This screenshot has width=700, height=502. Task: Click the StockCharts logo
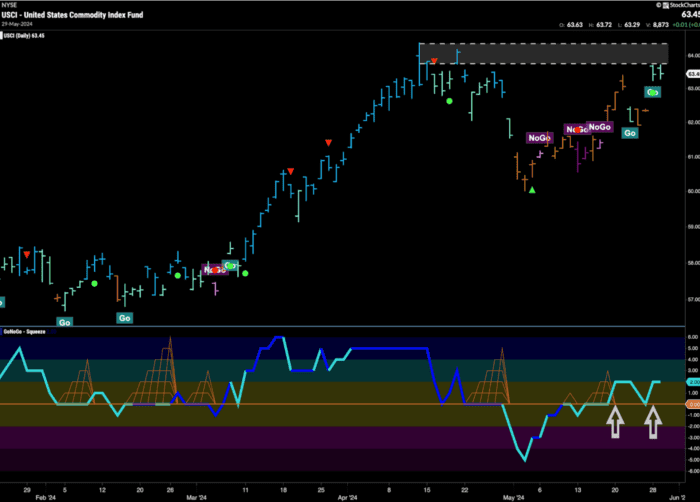point(679,5)
